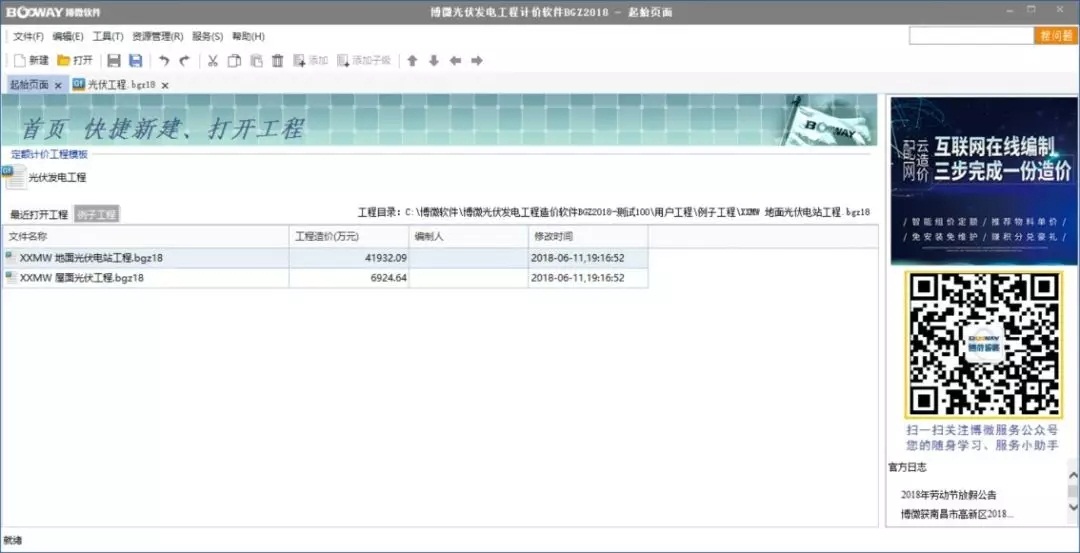Open the 资源管理(R) menu
The height and width of the screenshot is (553, 1080).
(158, 36)
